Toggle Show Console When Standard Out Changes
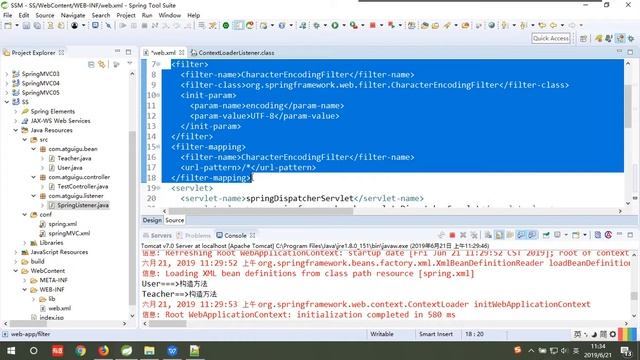Image resolution: width=640 pixels, height=360 pixels. tap(521, 235)
